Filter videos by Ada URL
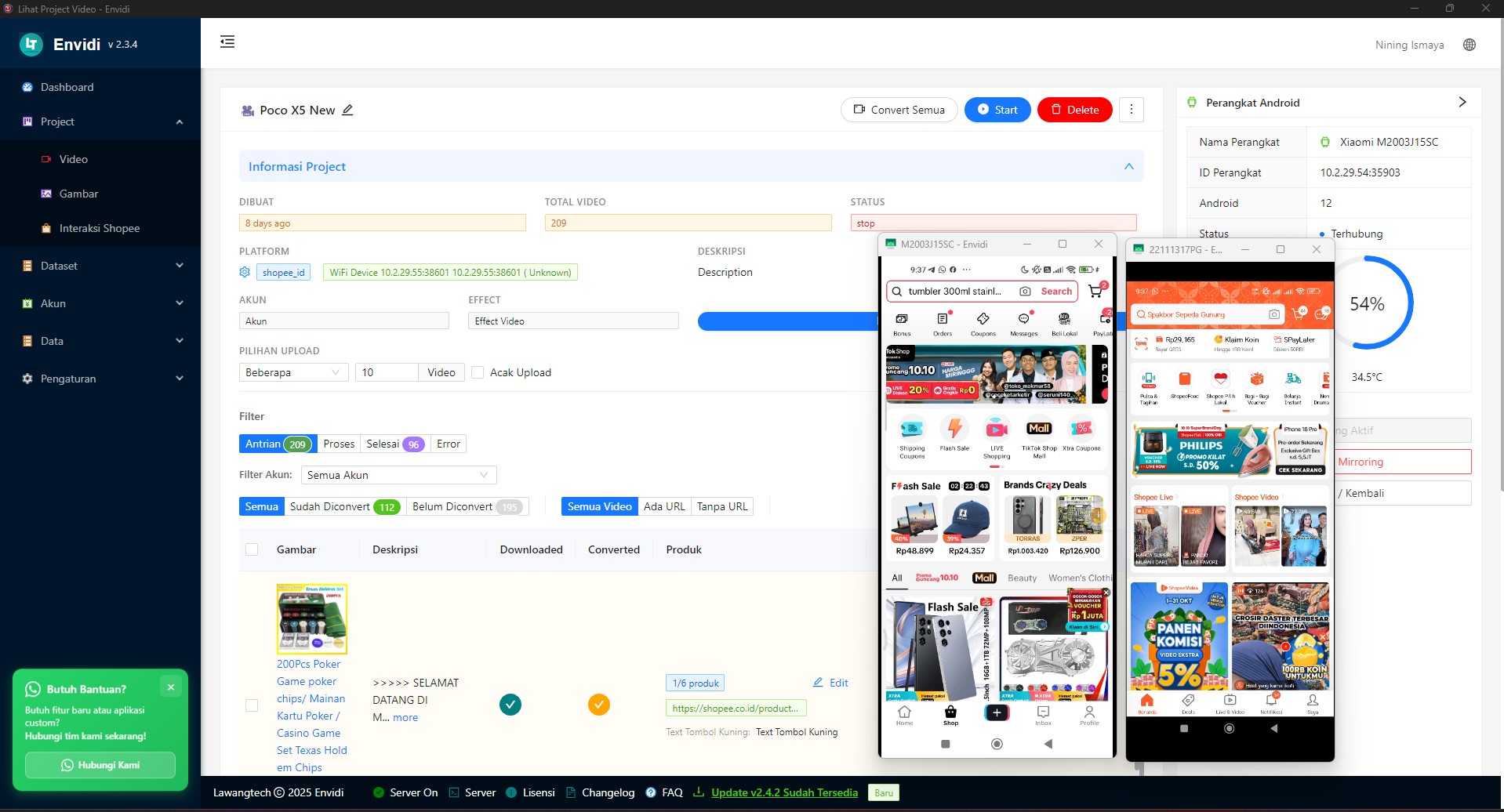 [x=664, y=506]
